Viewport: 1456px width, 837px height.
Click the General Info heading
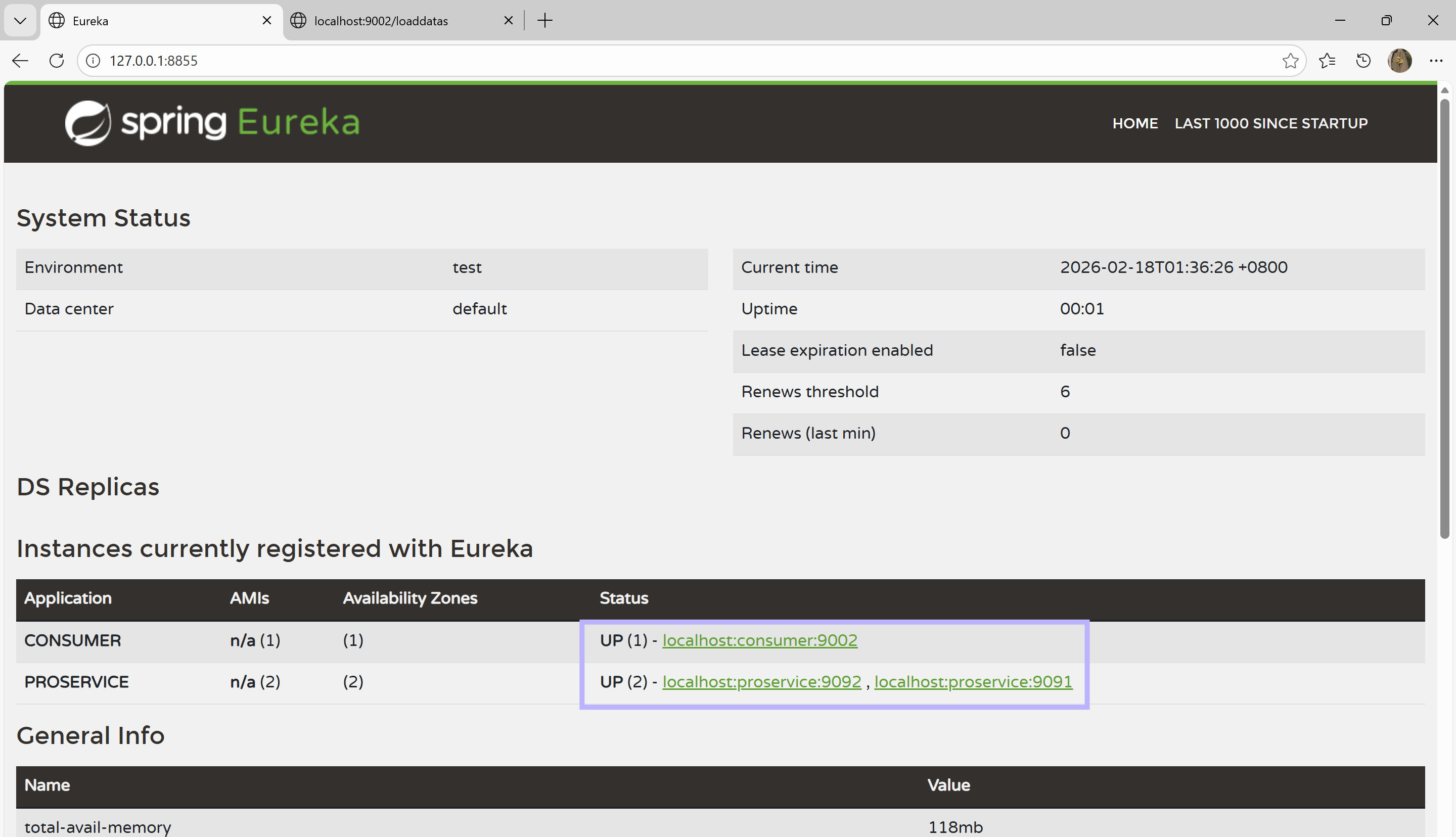pos(90,735)
